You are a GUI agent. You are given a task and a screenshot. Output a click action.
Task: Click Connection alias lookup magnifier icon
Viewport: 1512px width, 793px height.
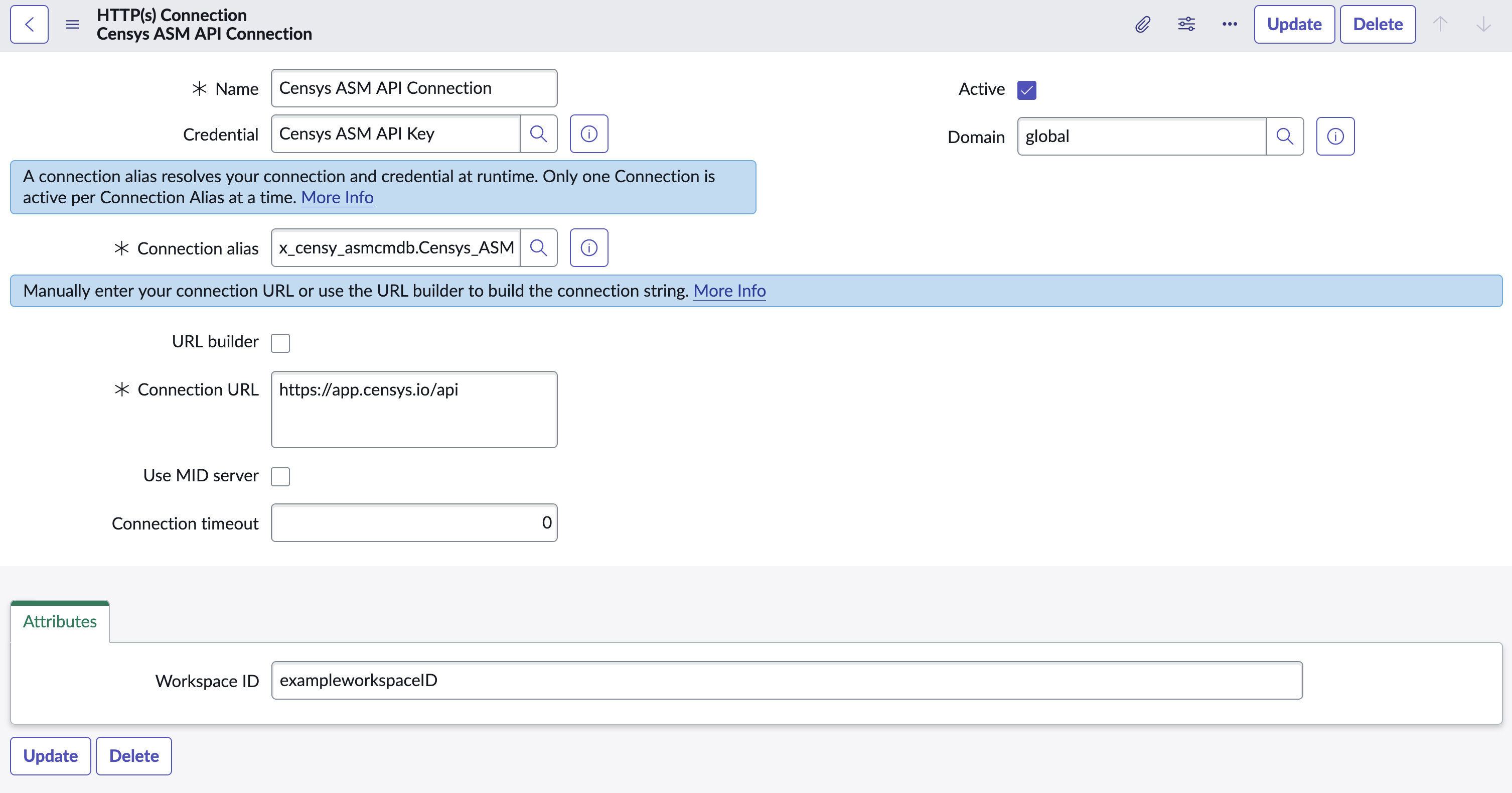[538, 248]
